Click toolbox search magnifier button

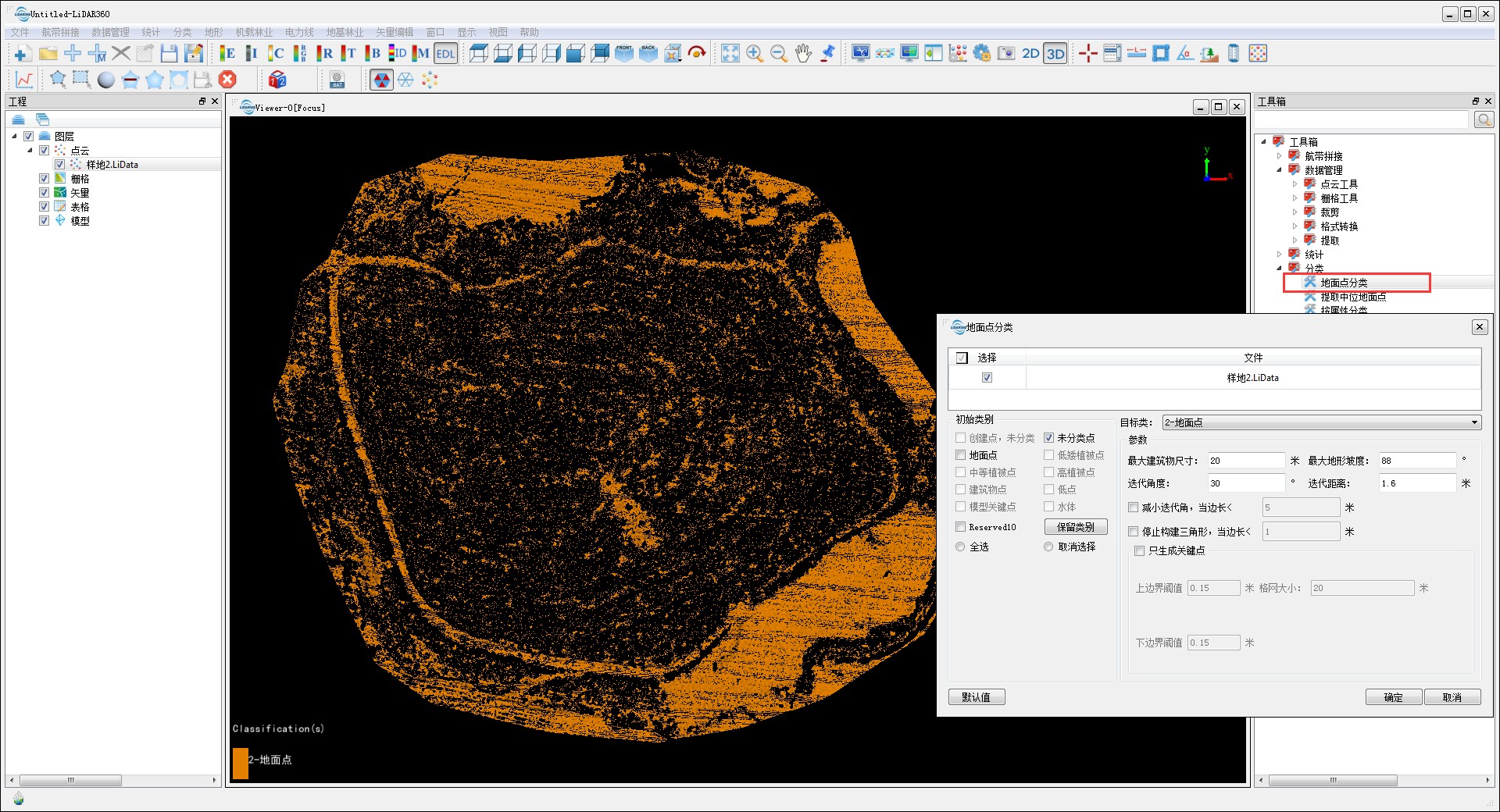tap(1484, 119)
